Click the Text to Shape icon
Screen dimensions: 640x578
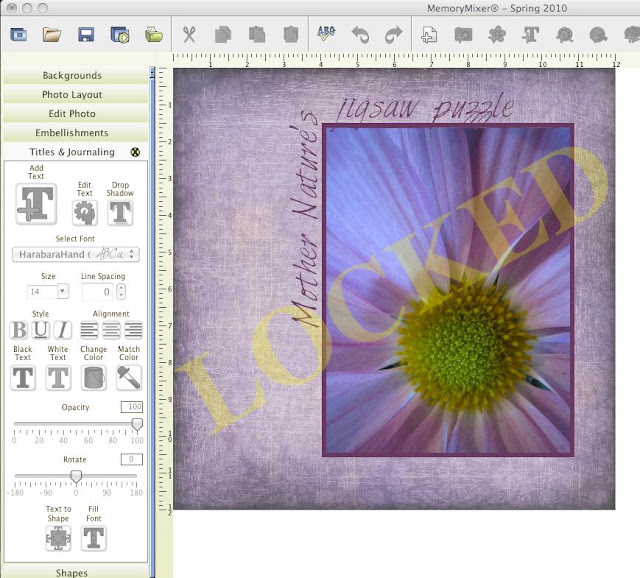coord(58,538)
